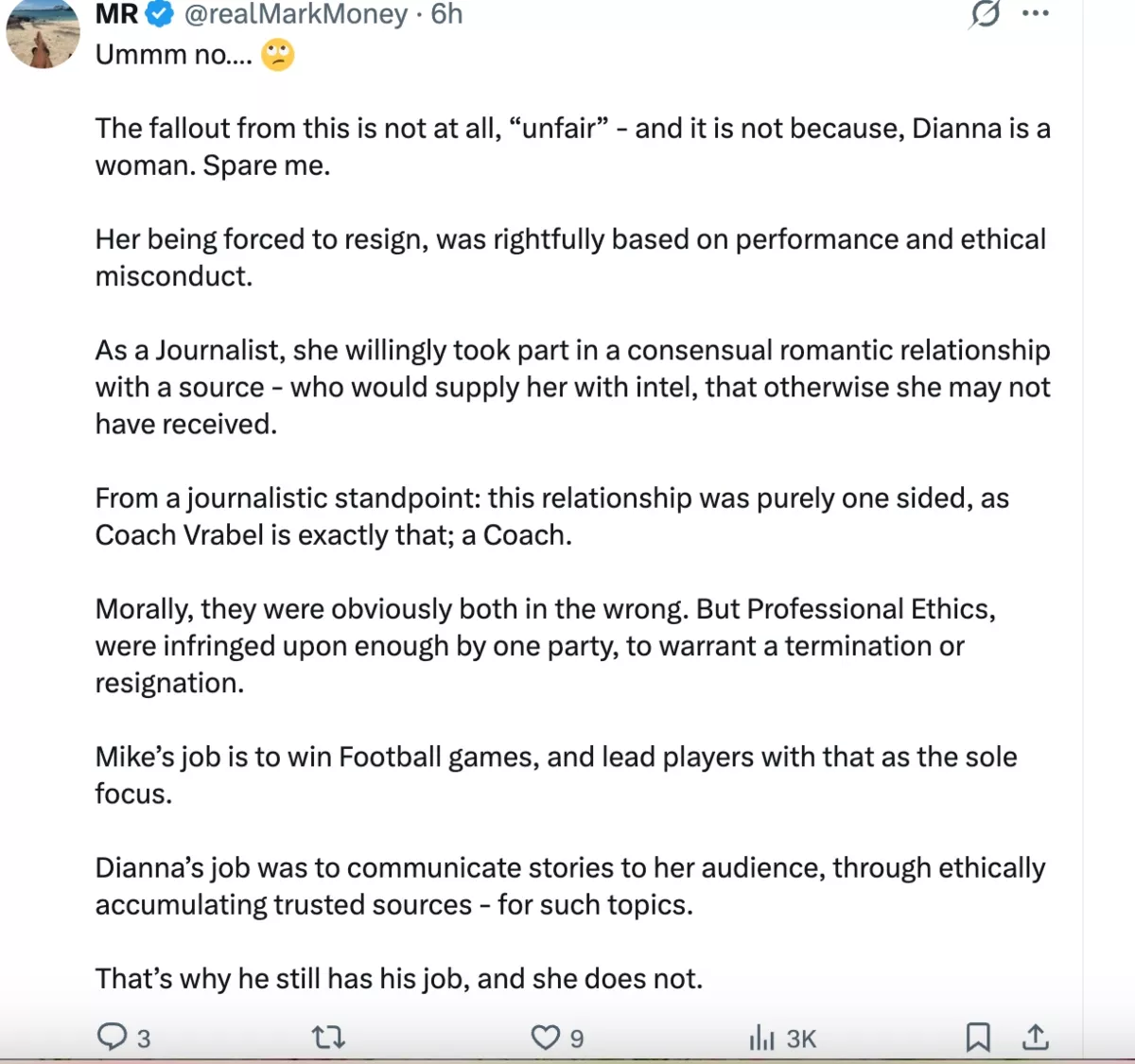
Task: Open the three-dot more options menu
Action: (1037, 14)
